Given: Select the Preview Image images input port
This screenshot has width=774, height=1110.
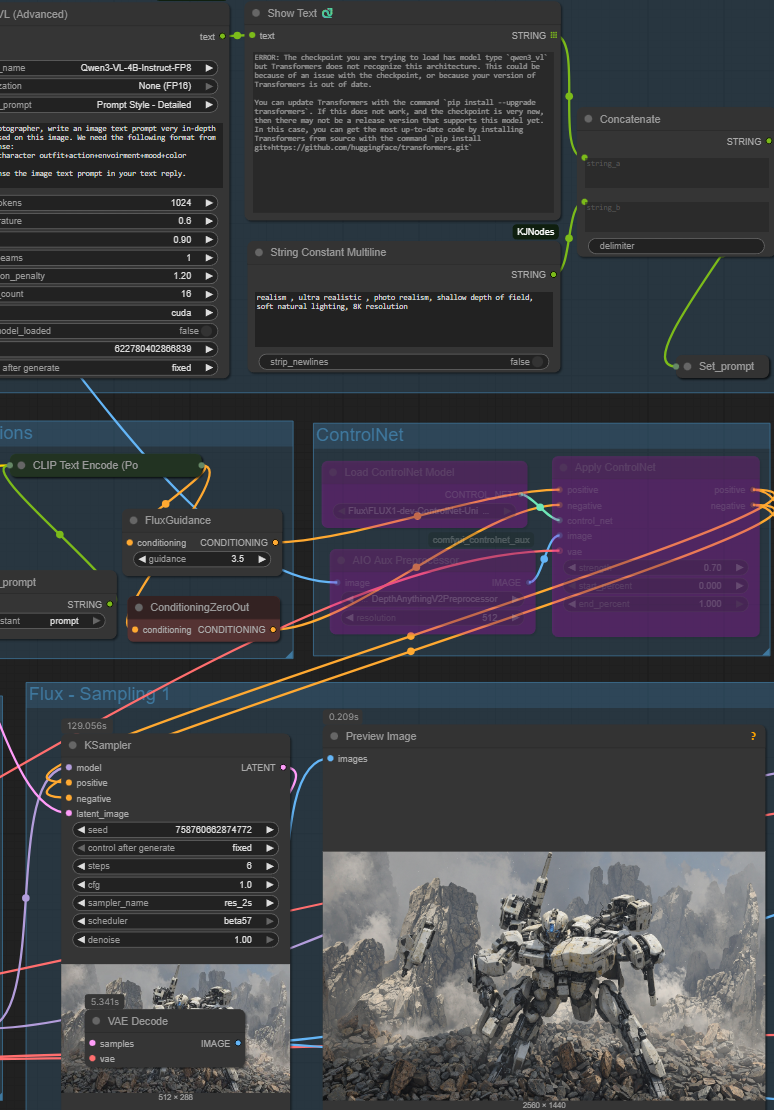Looking at the screenshot, I should (x=330, y=759).
